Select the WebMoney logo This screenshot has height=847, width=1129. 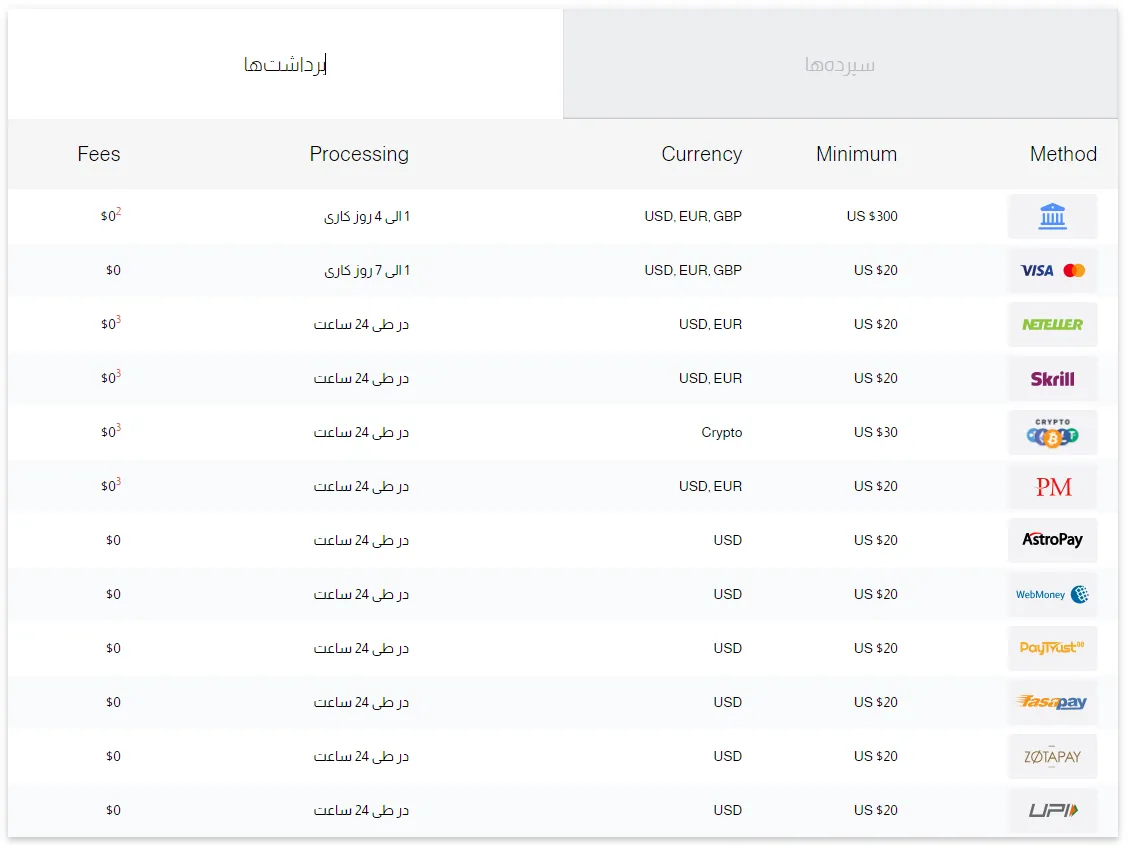[x=1052, y=594]
